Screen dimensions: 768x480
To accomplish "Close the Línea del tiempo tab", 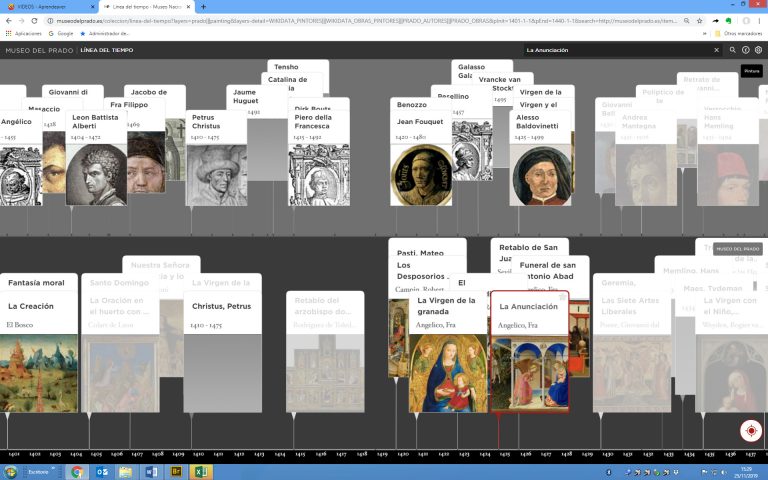I will 189,7.
